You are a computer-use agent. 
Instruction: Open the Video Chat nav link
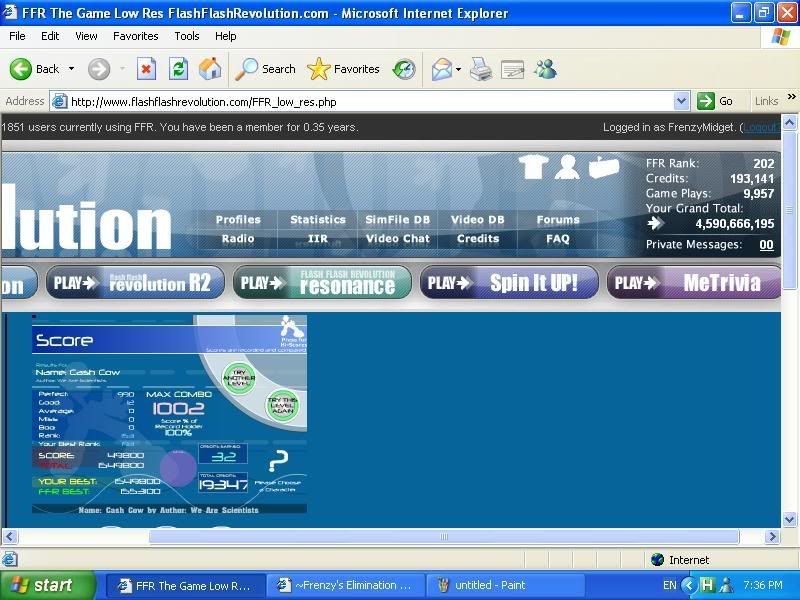tap(397, 238)
